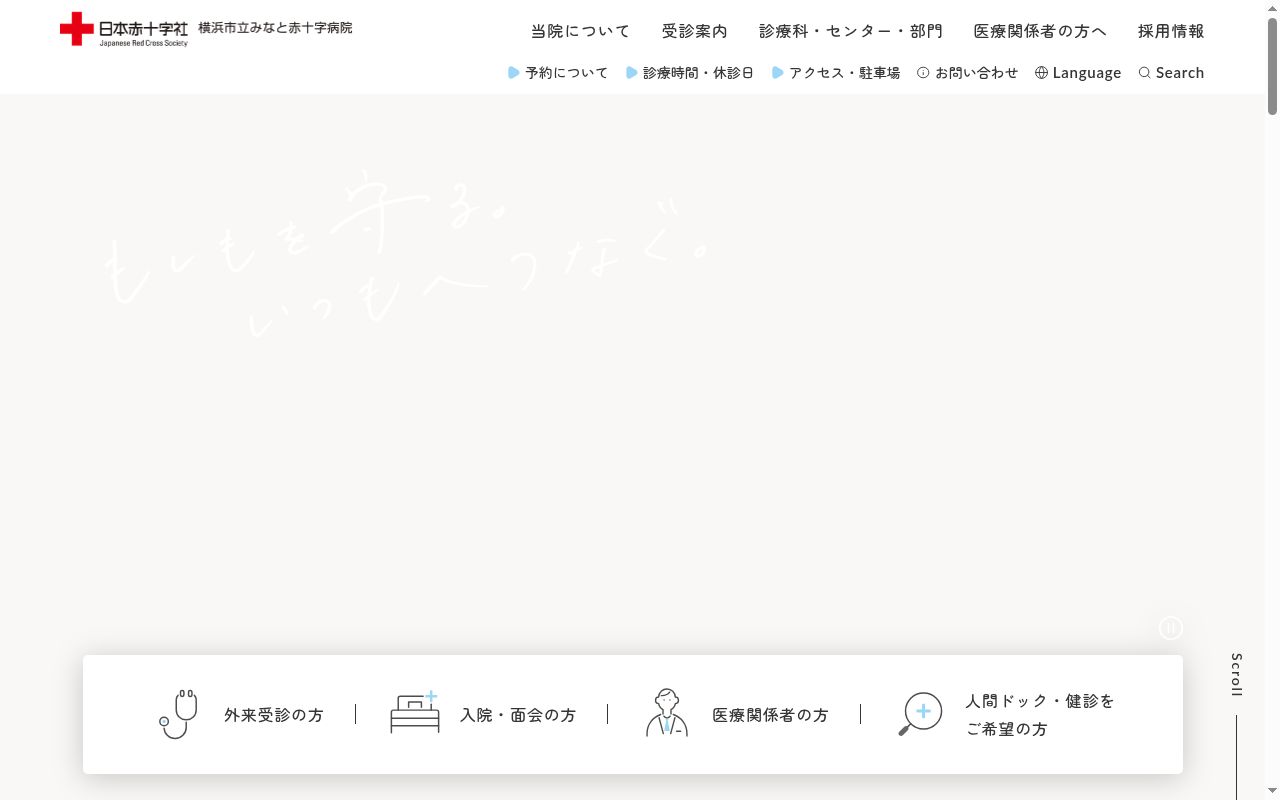Viewport: 1280px width, 800px height.
Task: Click the magnifying glass plus icon
Action: (x=920, y=714)
